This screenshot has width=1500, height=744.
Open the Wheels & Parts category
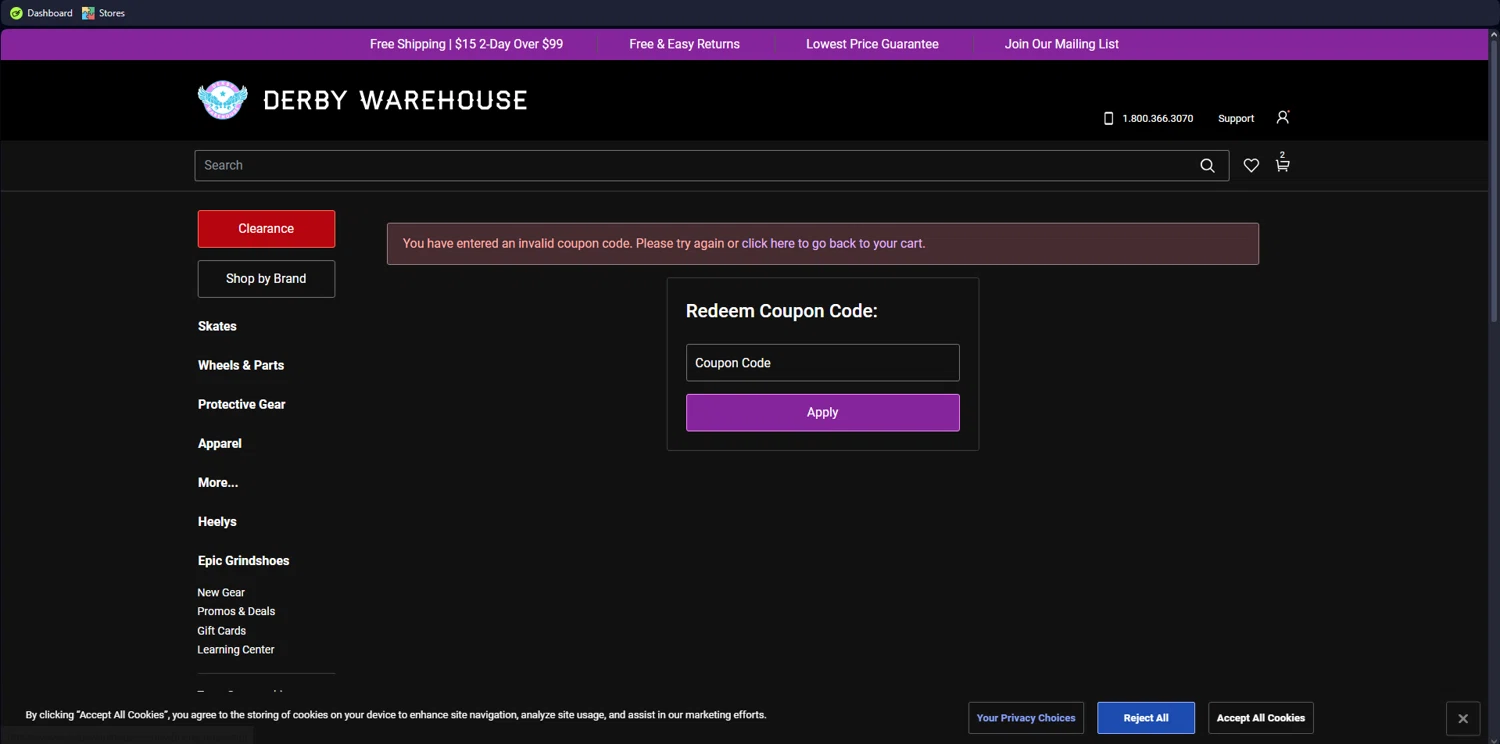coord(241,365)
